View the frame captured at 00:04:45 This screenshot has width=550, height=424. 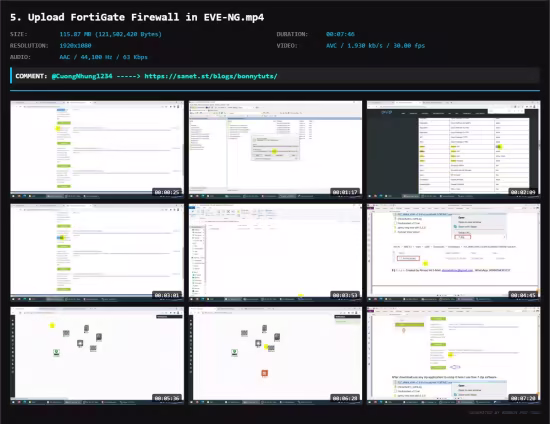click(454, 253)
